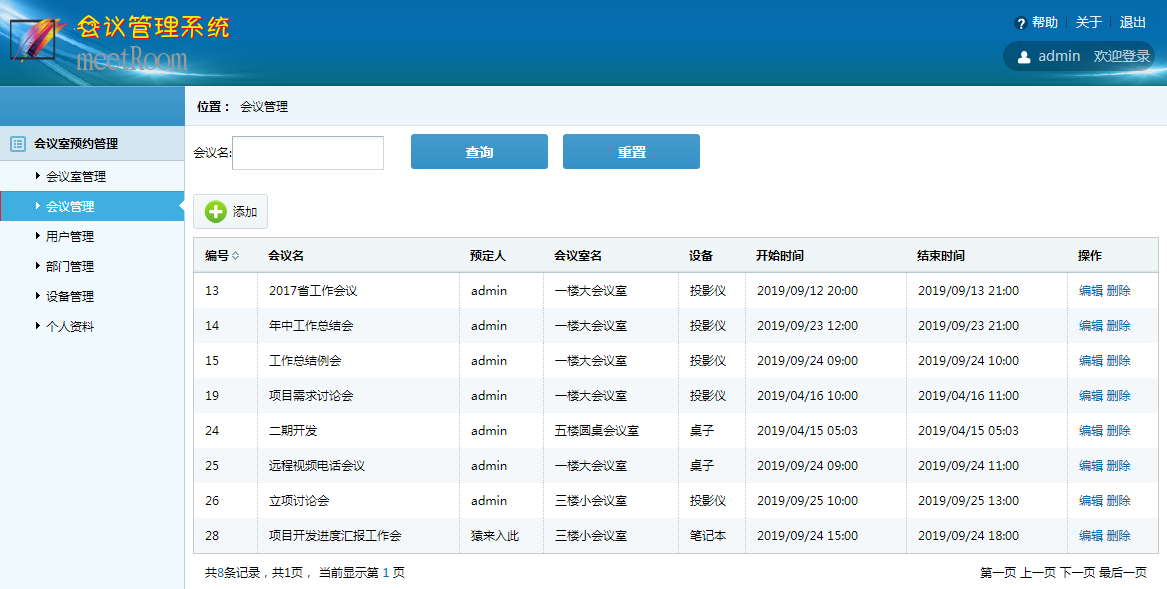Delete 年中工作总结会 row
Image resolution: width=1167 pixels, height=589 pixels.
(1119, 325)
